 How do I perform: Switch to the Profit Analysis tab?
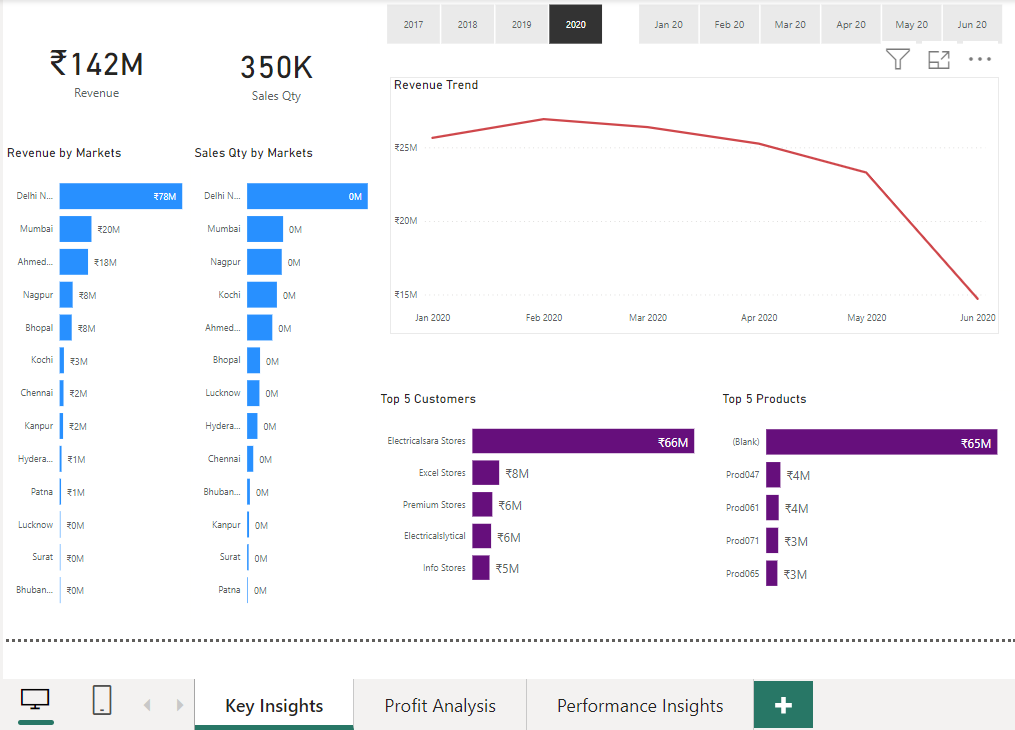pos(439,705)
